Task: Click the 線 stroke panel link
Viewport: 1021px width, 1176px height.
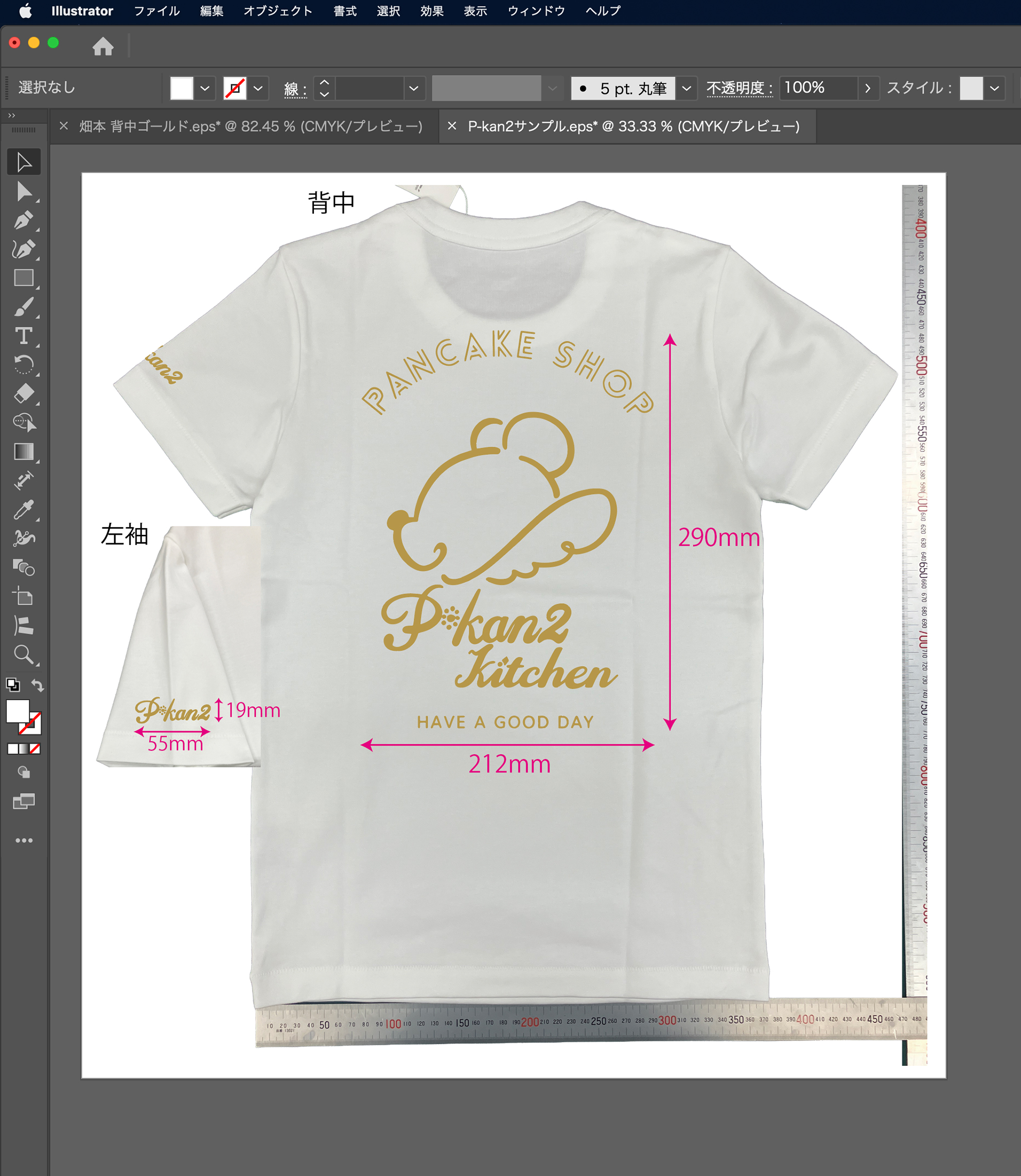Action: point(296,89)
